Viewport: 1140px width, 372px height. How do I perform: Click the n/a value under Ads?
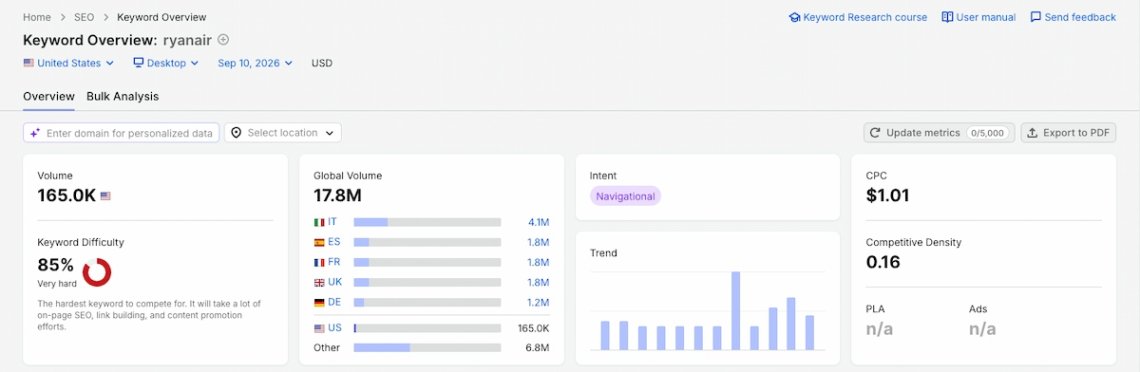coord(982,329)
